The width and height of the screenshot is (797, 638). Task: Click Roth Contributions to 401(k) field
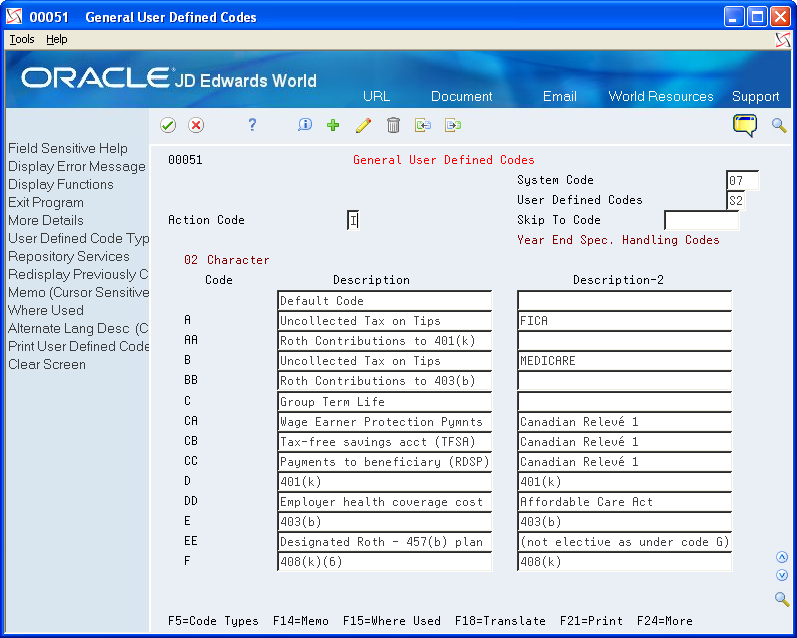[385, 341]
